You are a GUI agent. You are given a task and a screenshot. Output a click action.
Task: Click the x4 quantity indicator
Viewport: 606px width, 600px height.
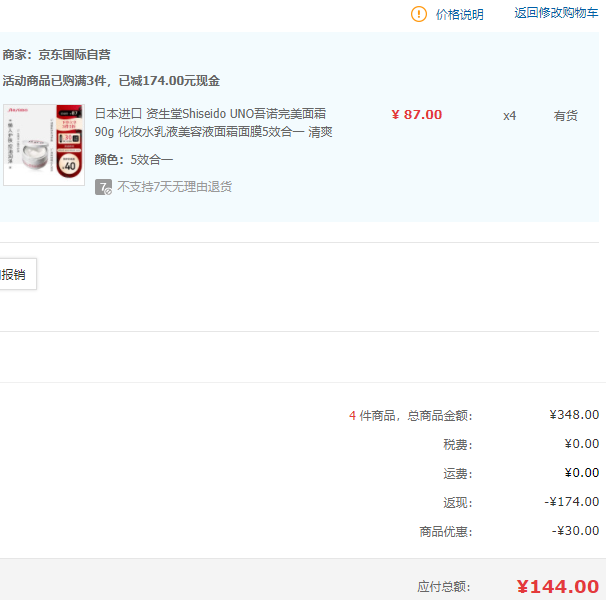click(509, 116)
